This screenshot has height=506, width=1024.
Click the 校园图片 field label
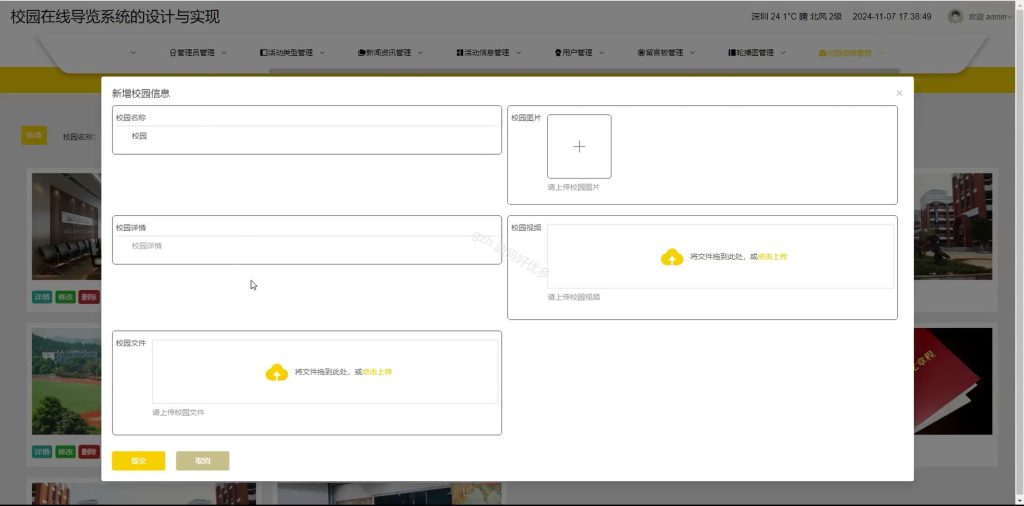tap(526, 118)
